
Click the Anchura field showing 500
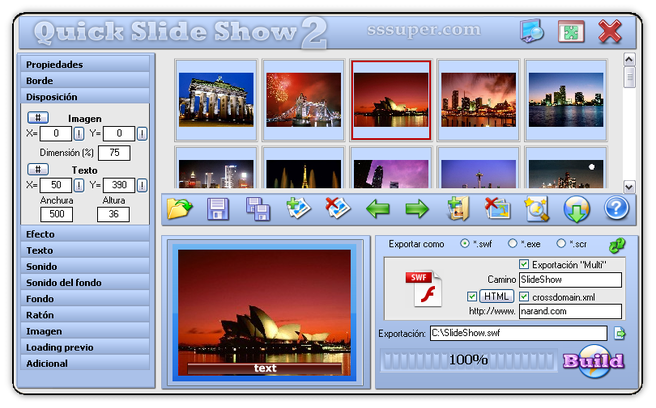[x=56, y=214]
